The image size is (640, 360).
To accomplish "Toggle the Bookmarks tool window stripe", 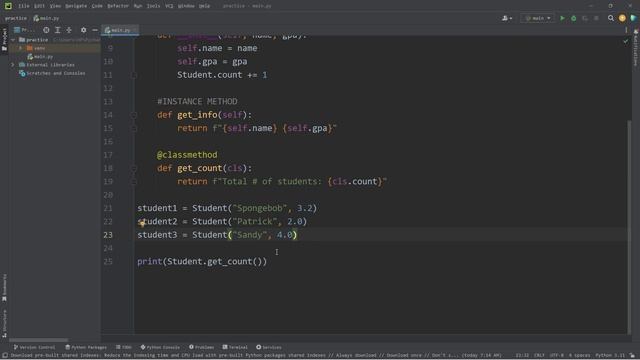I will [x=4, y=288].
